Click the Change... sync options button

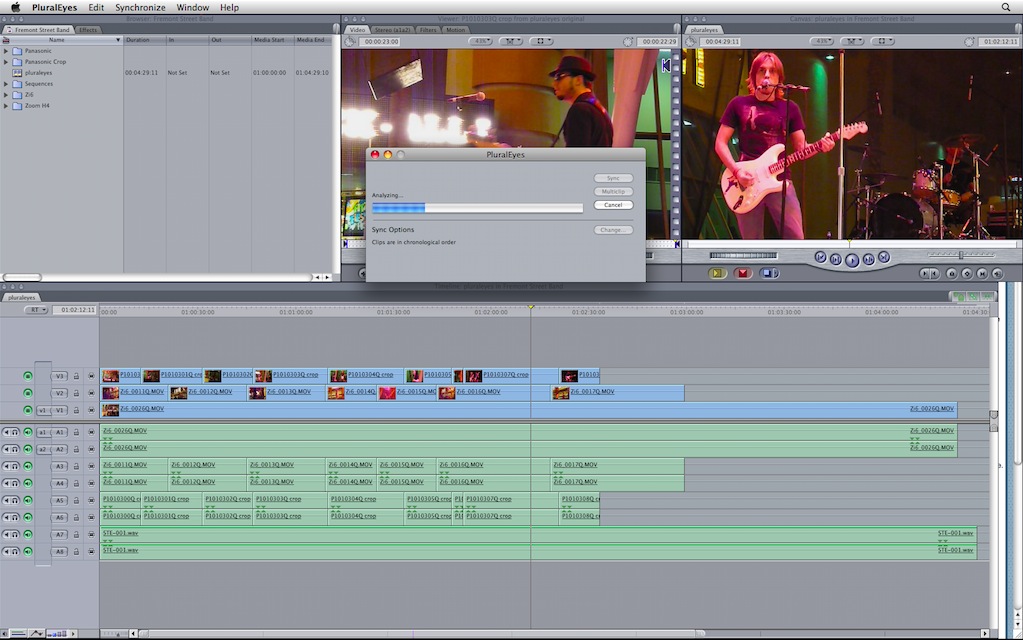click(x=613, y=230)
